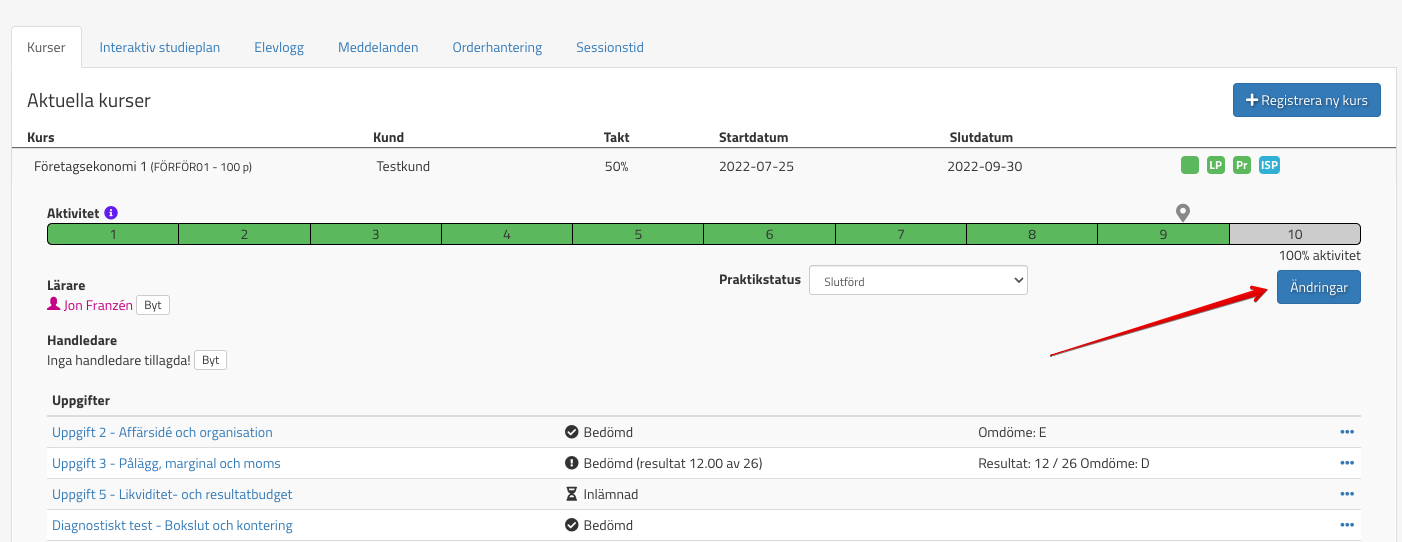Viewport: 1402px width, 542px height.
Task: Open options menu for Uppgift 2 row
Action: tap(1346, 432)
